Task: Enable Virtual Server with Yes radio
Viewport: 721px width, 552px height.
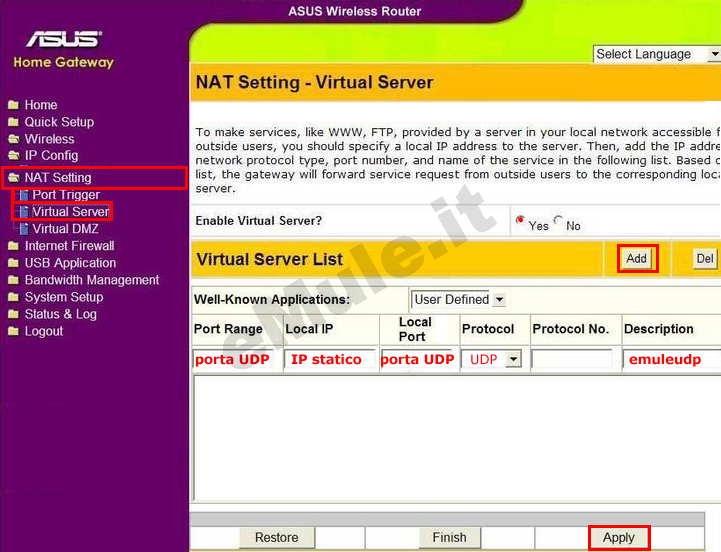Action: (x=520, y=220)
